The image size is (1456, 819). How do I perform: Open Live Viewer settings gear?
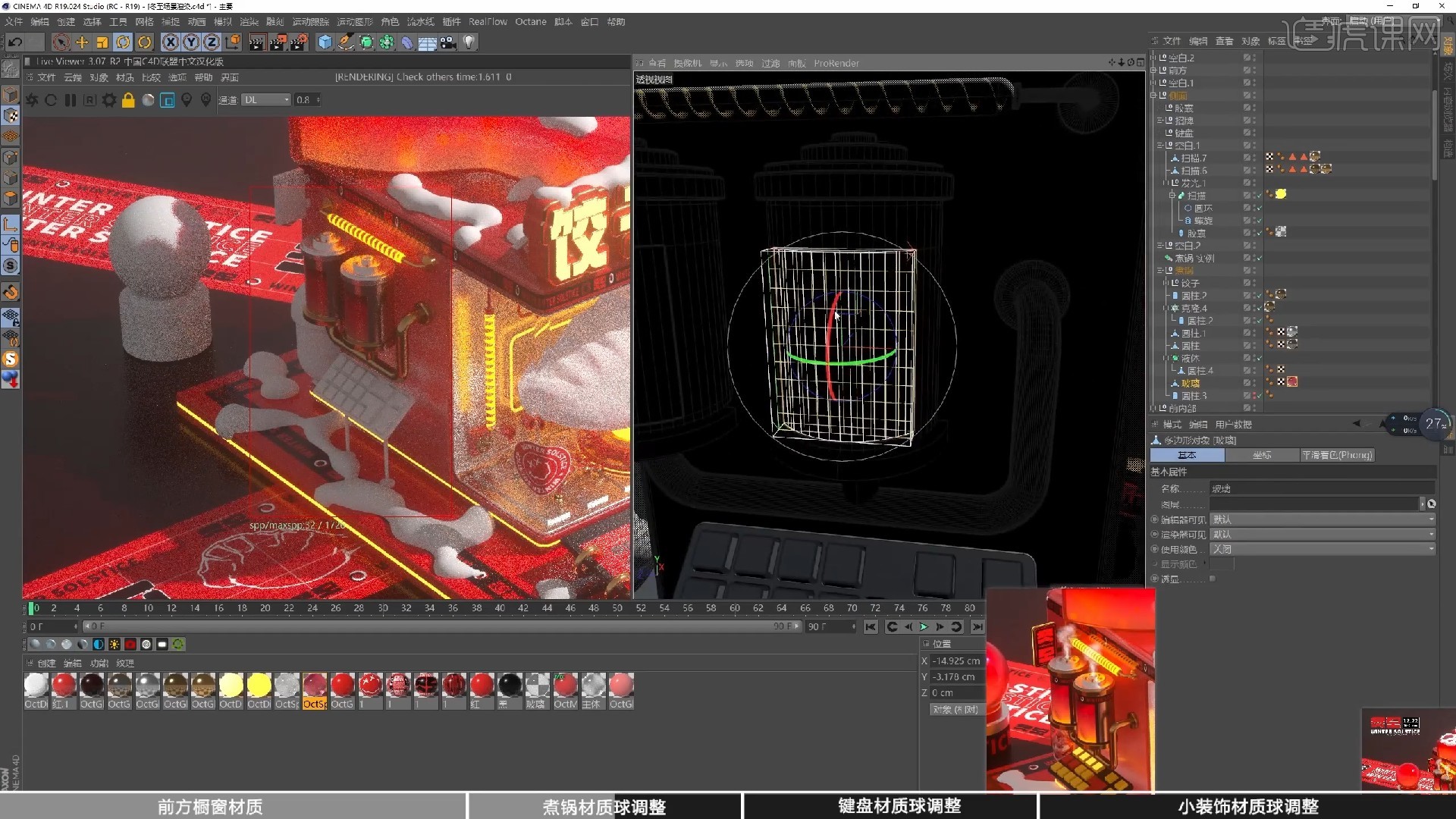109,100
